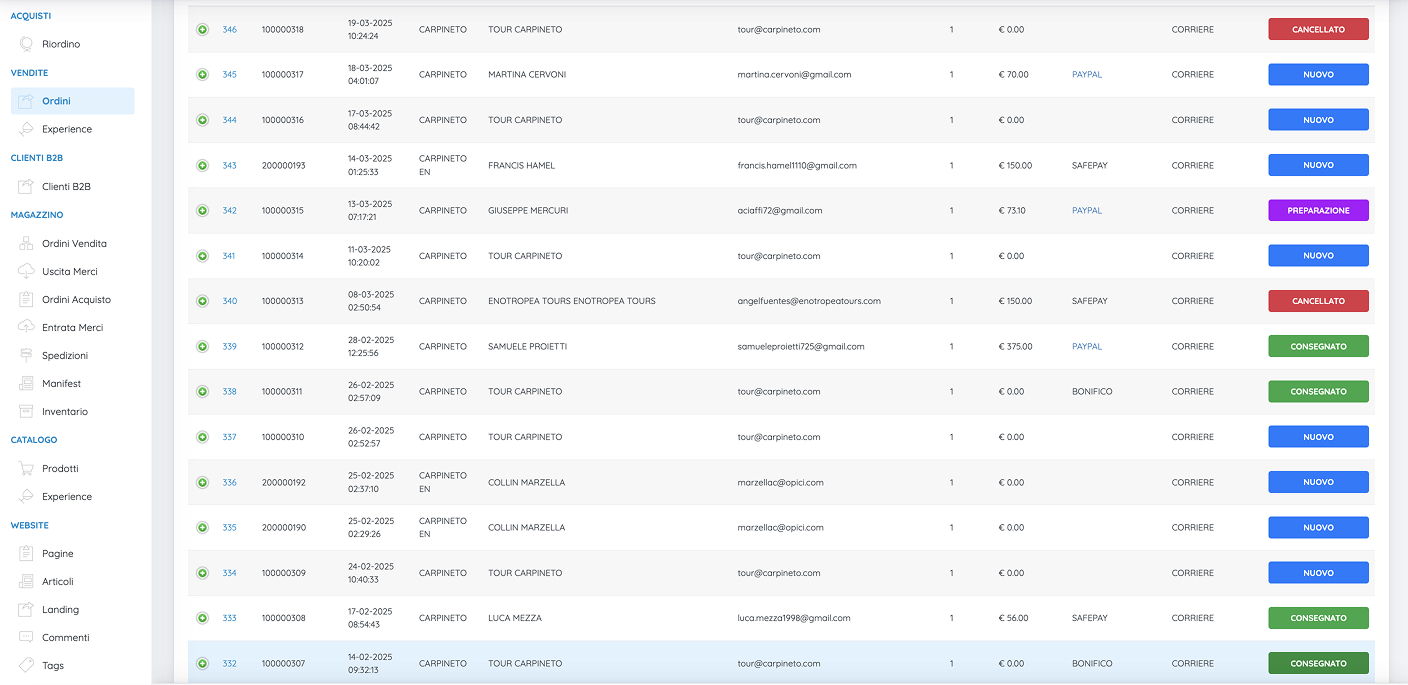Click the Commenti speech bubble icon
The image size is (1408, 685).
coord(26,637)
